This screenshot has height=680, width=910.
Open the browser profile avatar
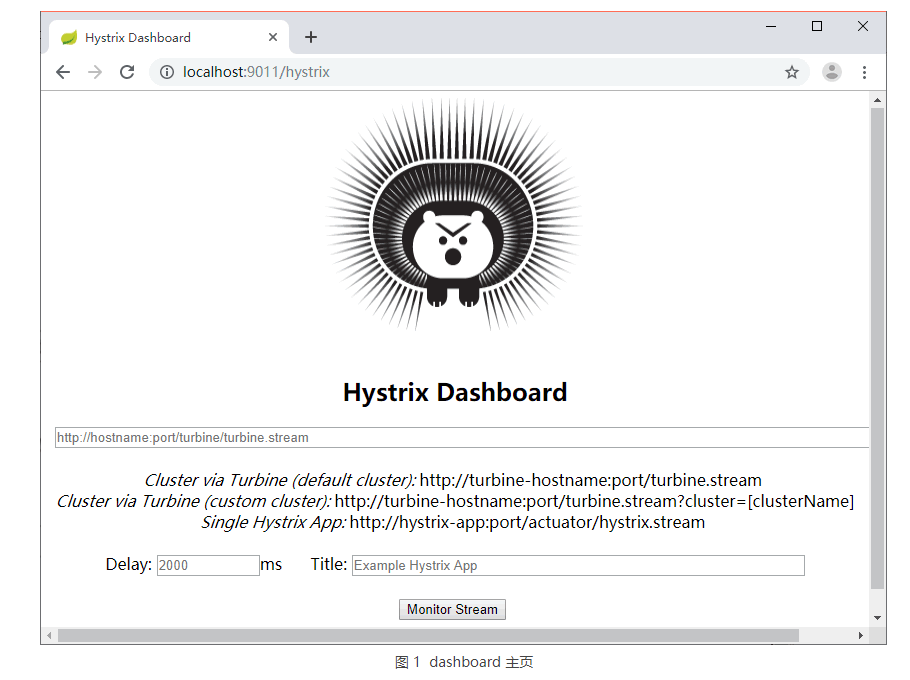(x=832, y=72)
